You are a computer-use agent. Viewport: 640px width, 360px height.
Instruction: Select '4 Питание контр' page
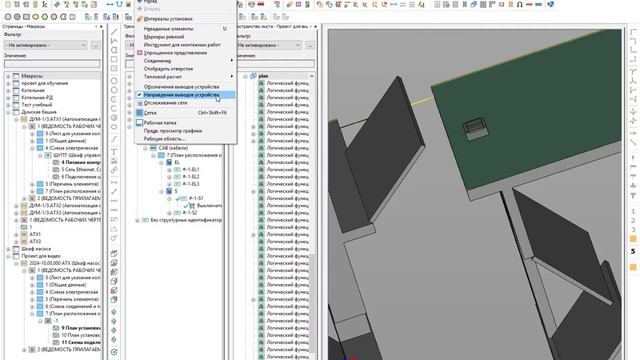[80, 162]
